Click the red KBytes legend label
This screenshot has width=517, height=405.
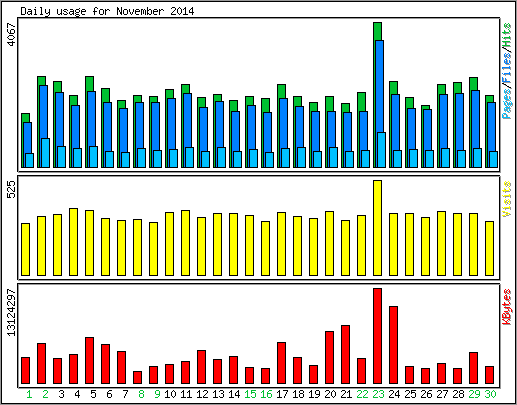pyautogui.click(x=506, y=307)
